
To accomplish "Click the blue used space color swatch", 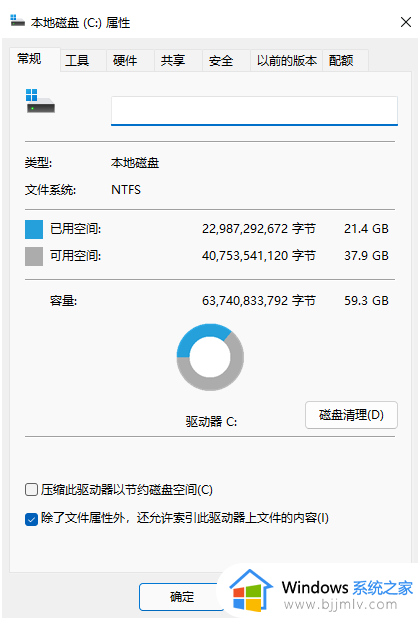I will pos(34,229).
